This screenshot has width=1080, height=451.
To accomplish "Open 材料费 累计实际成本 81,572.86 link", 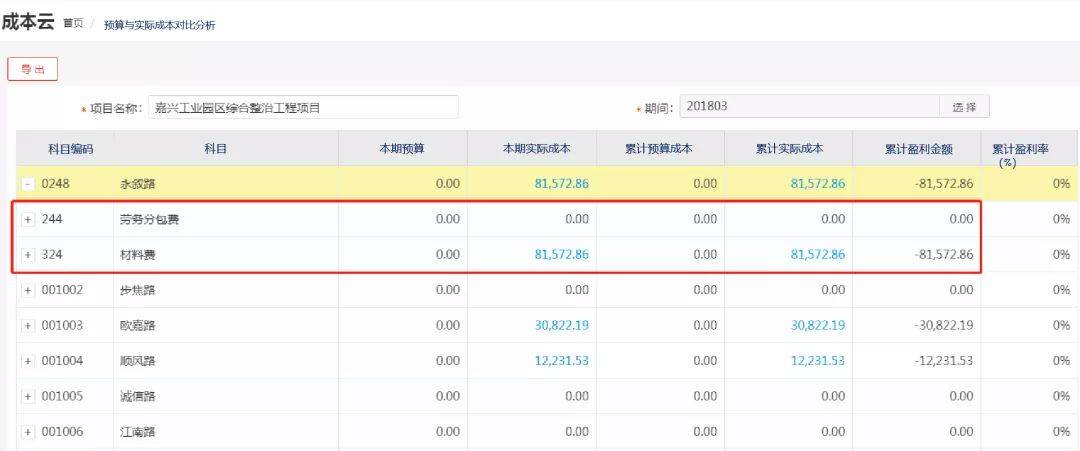I will point(818,254).
